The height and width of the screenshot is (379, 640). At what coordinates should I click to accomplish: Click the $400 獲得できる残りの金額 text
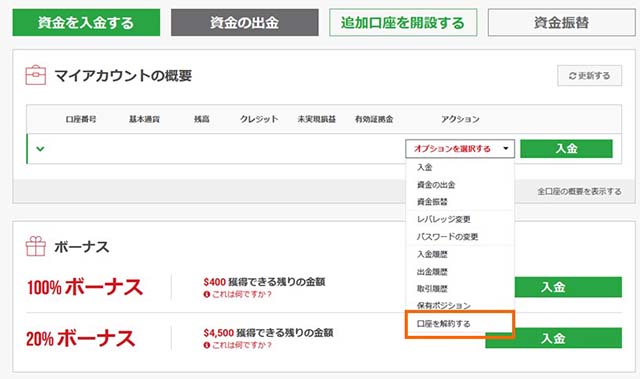tap(264, 282)
